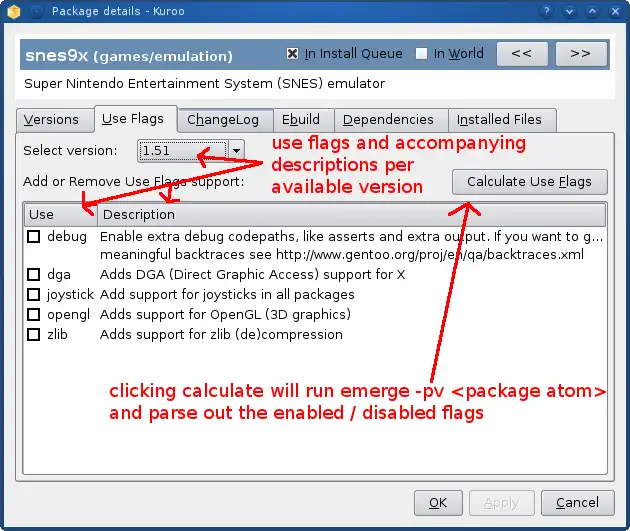The image size is (630, 531).
Task: Dismiss the dialog with Cancel
Action: point(577,503)
